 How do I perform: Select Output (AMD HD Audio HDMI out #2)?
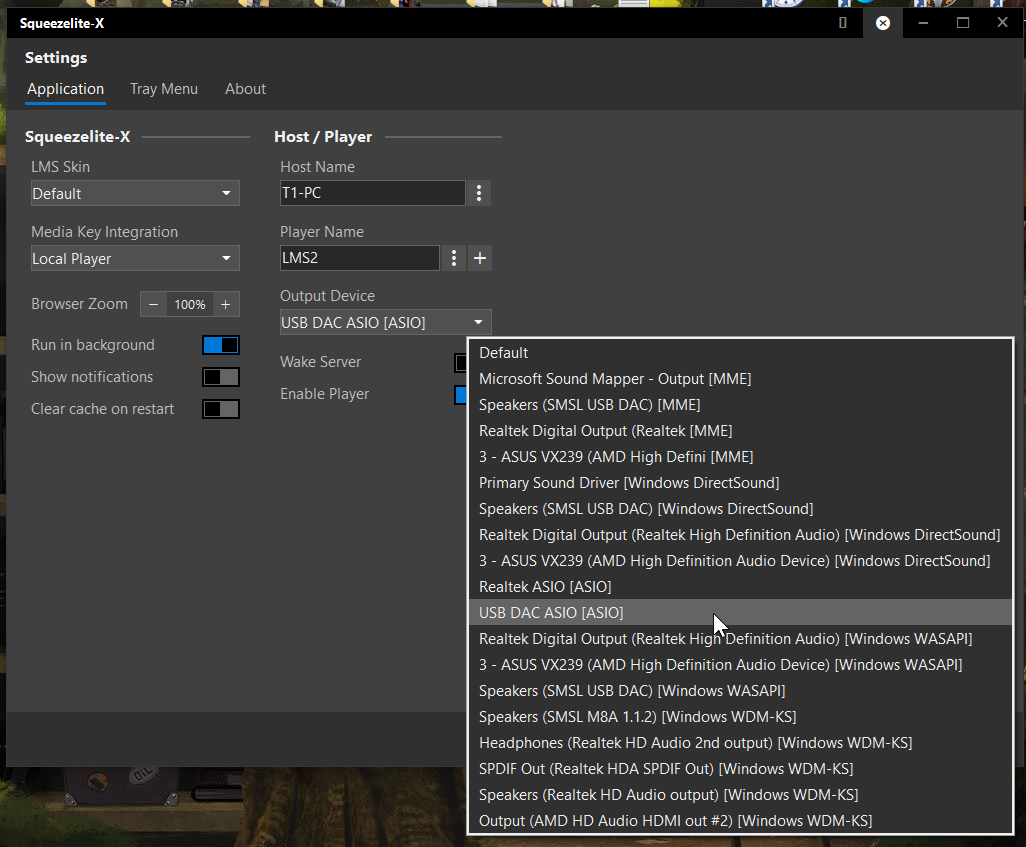point(740,821)
